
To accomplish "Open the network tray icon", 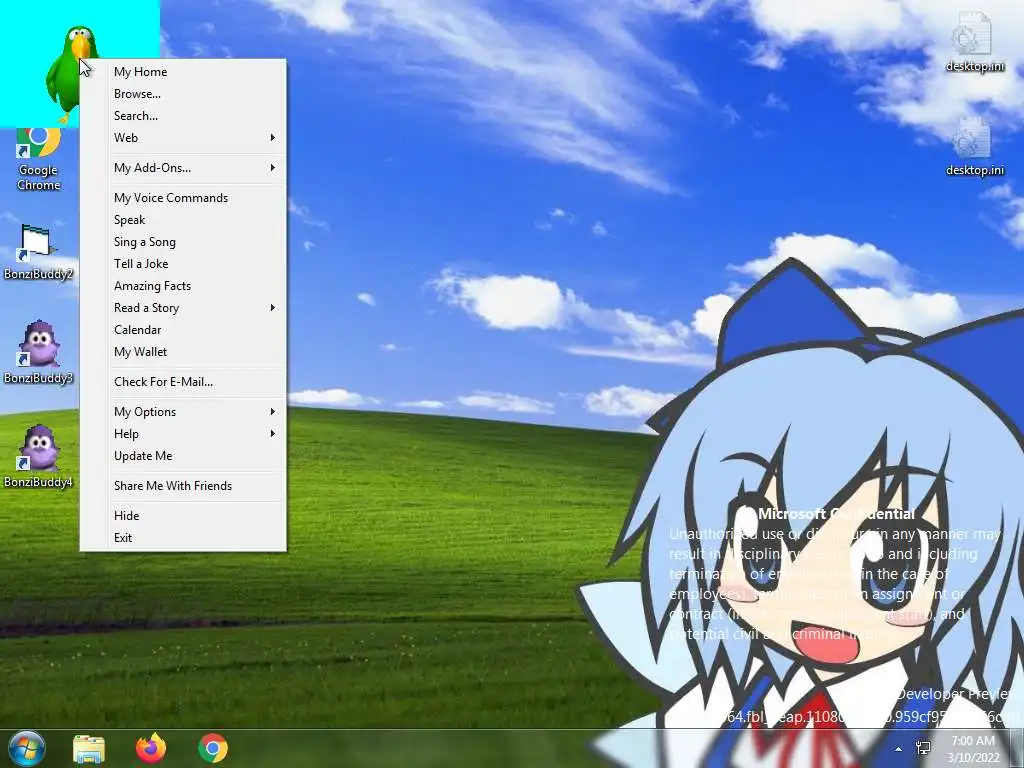I will tap(923, 748).
